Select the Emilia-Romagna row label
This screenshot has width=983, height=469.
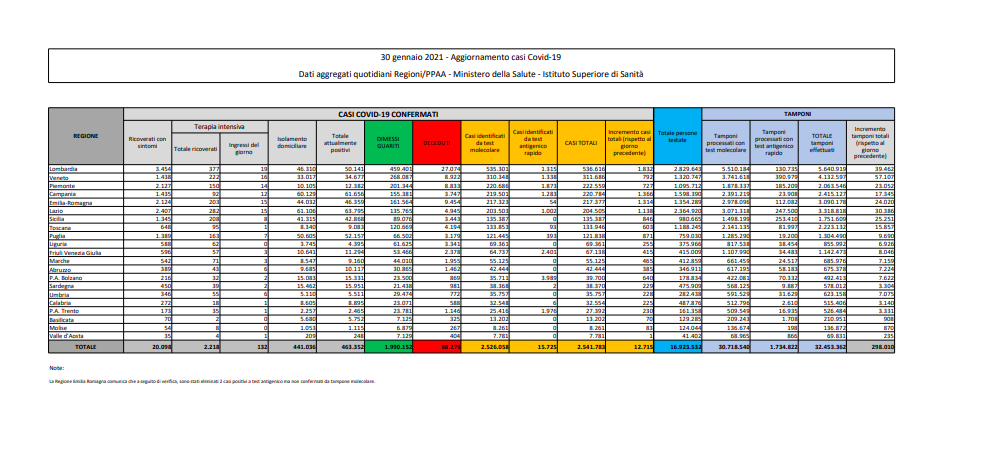(68, 201)
